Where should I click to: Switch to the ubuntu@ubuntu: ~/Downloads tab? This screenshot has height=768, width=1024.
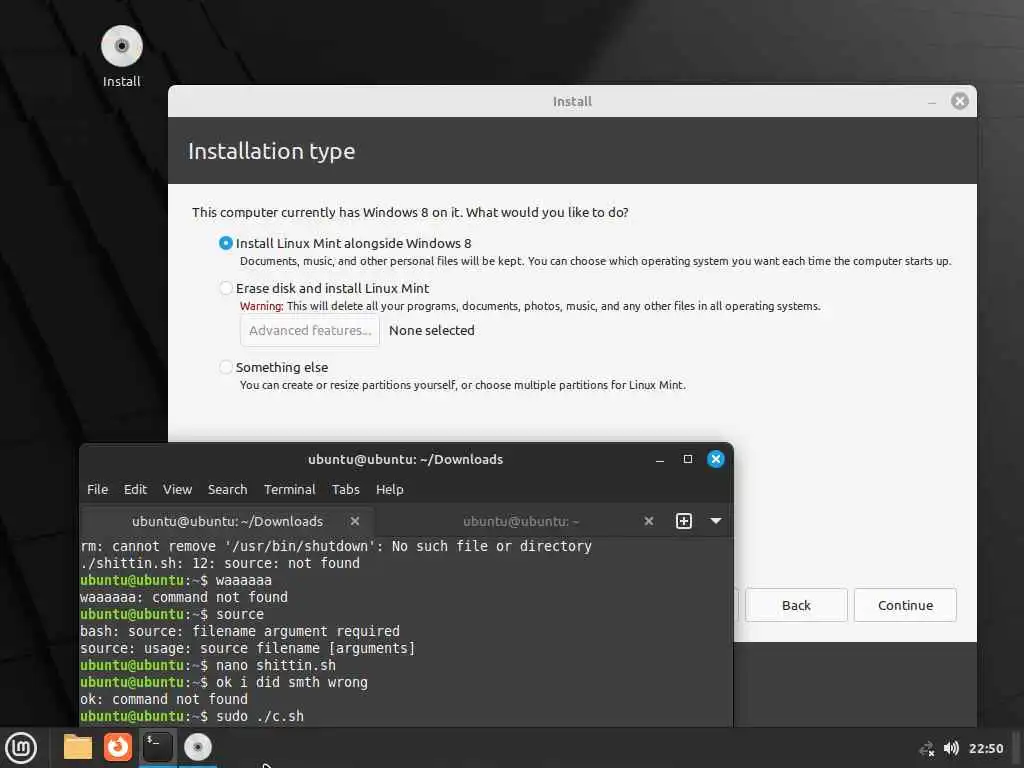pyautogui.click(x=227, y=521)
